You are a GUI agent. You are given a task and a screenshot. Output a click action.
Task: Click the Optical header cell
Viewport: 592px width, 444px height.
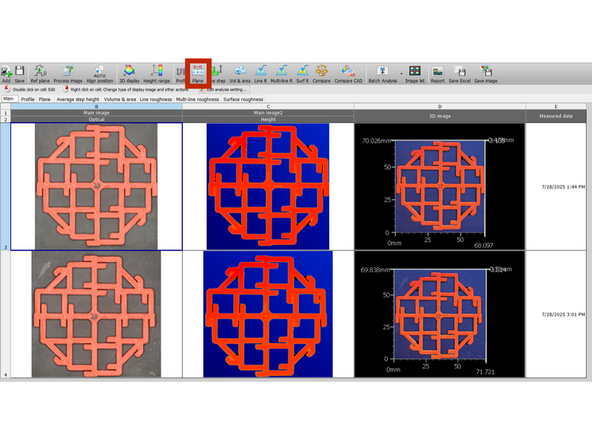pyautogui.click(x=96, y=119)
